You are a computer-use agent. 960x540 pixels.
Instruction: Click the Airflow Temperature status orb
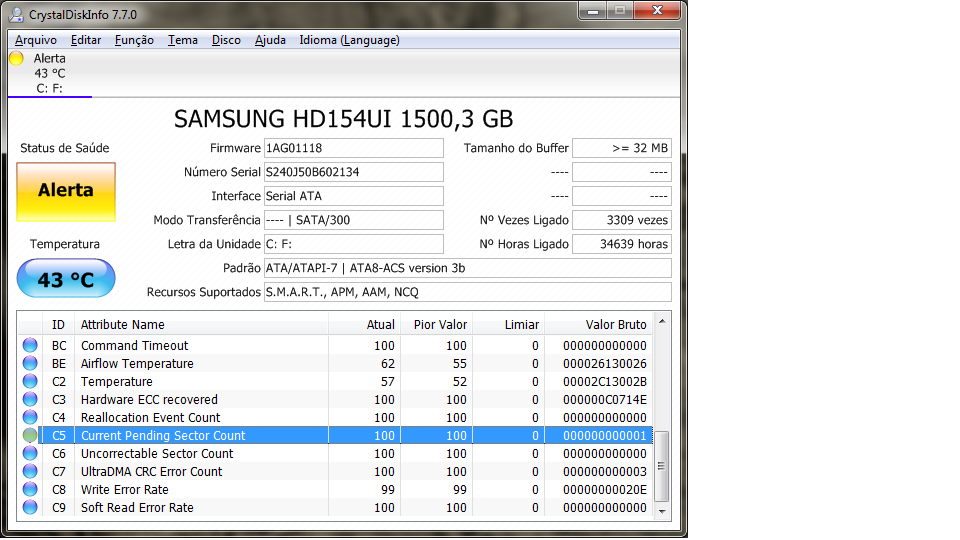30,363
